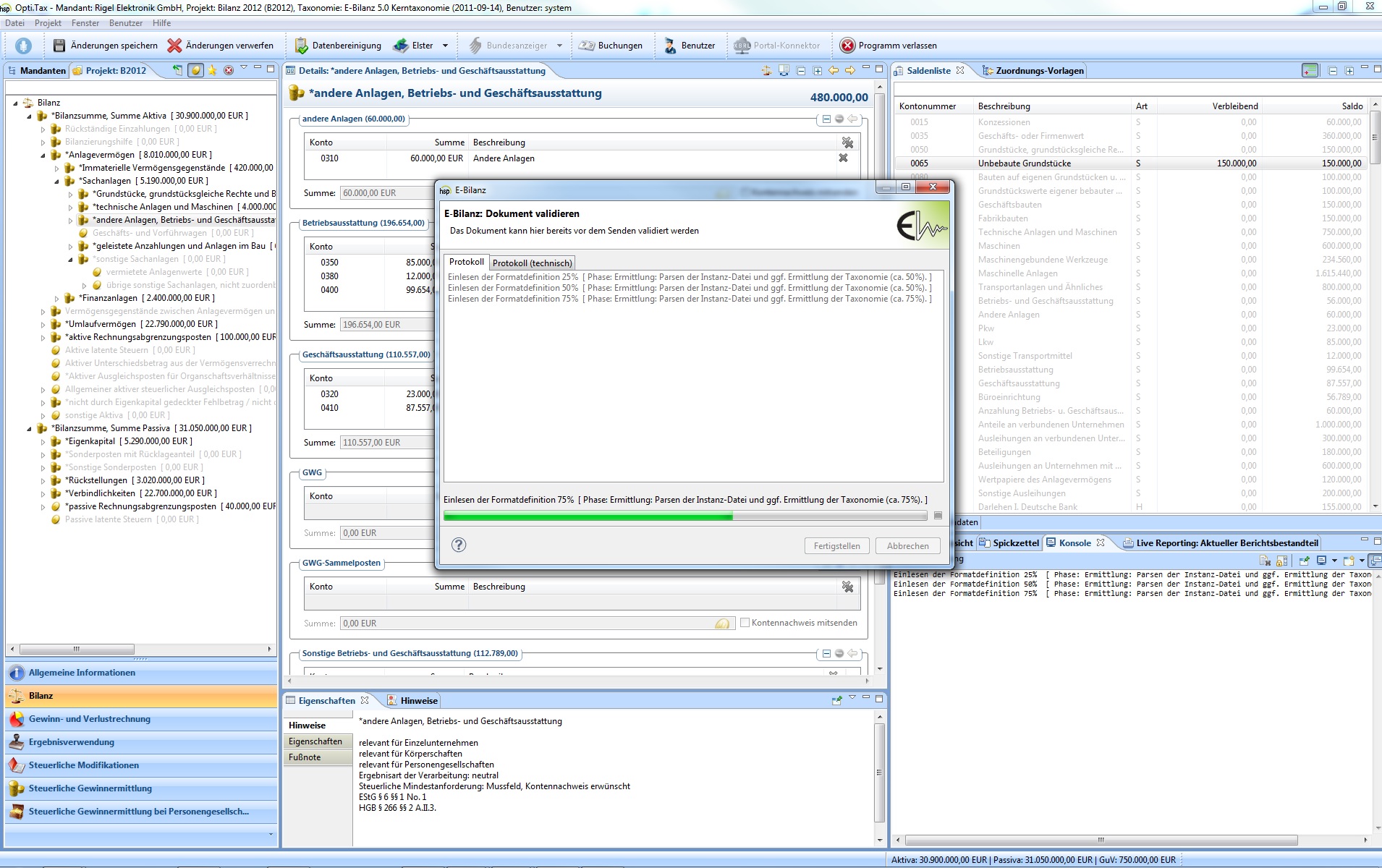Click collapse-all icon in Saldenliste toolbar
Viewport: 1382px width, 868px height.
click(x=1333, y=71)
